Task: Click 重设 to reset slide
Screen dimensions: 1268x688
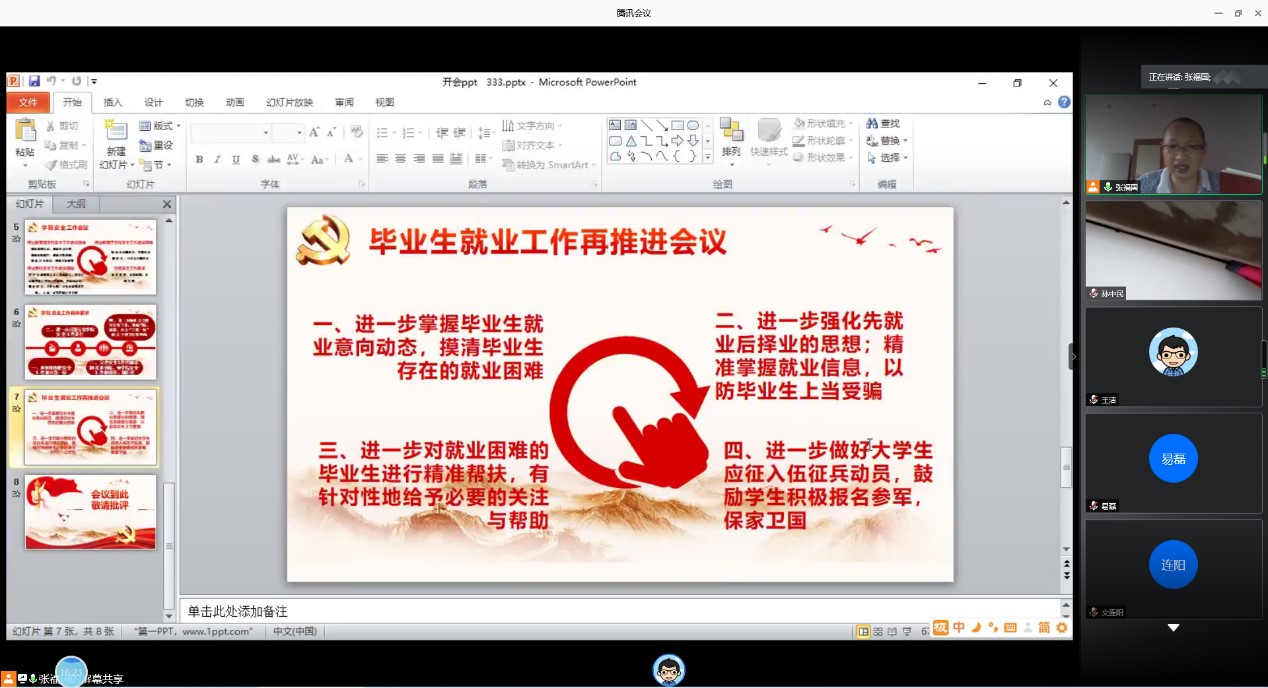Action: click(157, 145)
